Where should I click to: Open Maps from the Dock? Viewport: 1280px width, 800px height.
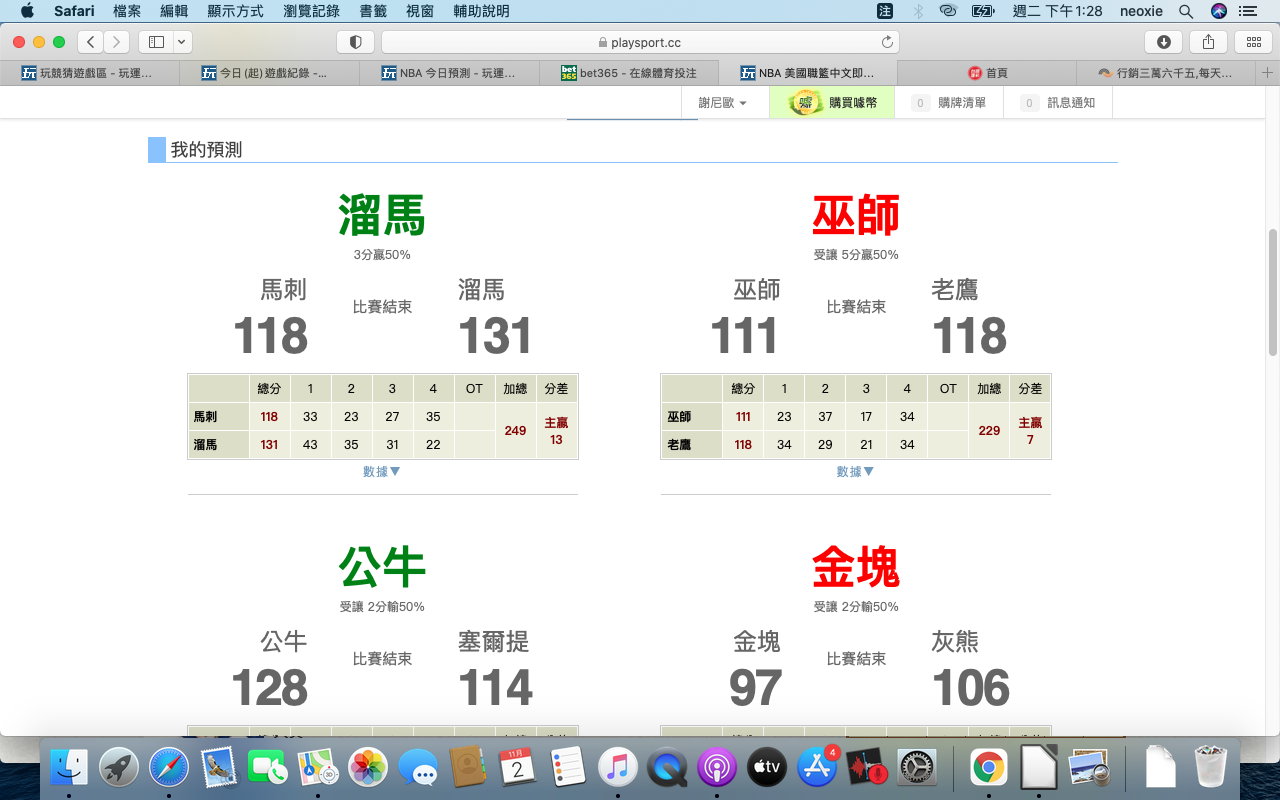coord(319,767)
